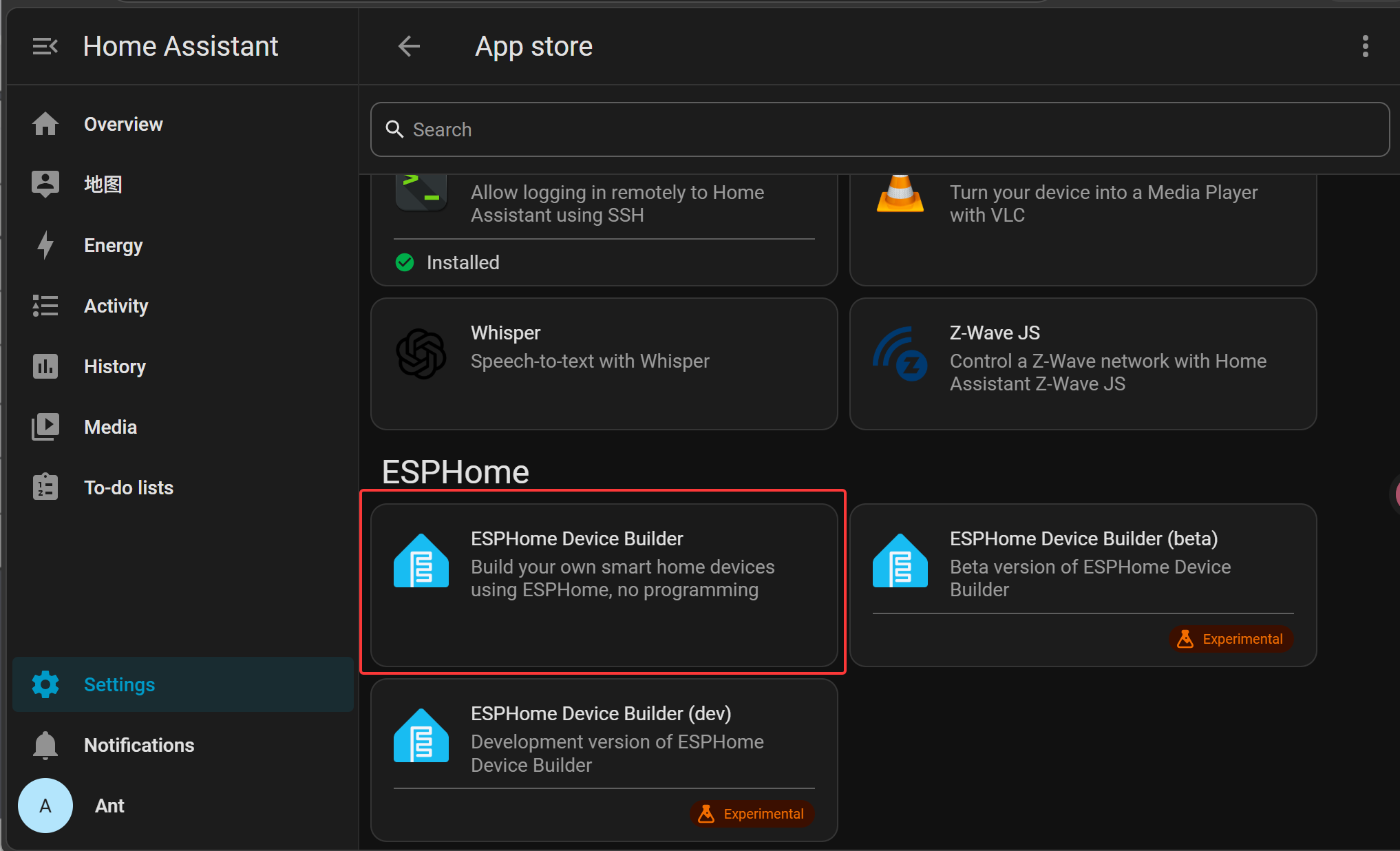Open the Whisper speech-to-text card
The height and width of the screenshot is (851, 1400).
click(x=604, y=364)
